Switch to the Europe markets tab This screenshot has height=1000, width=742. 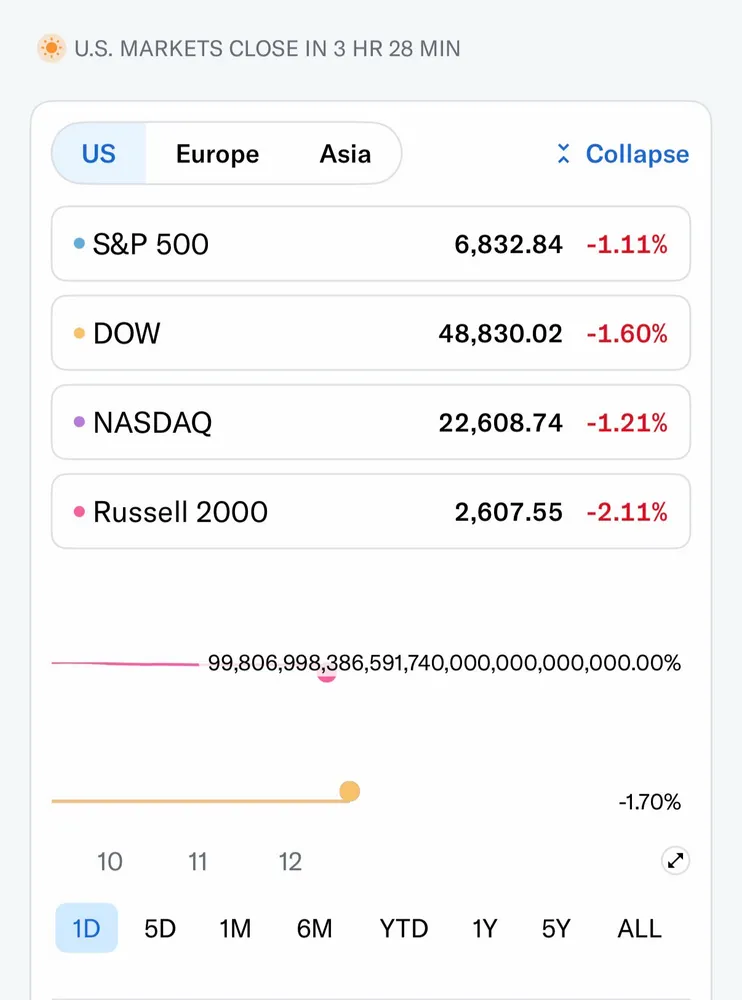(217, 154)
